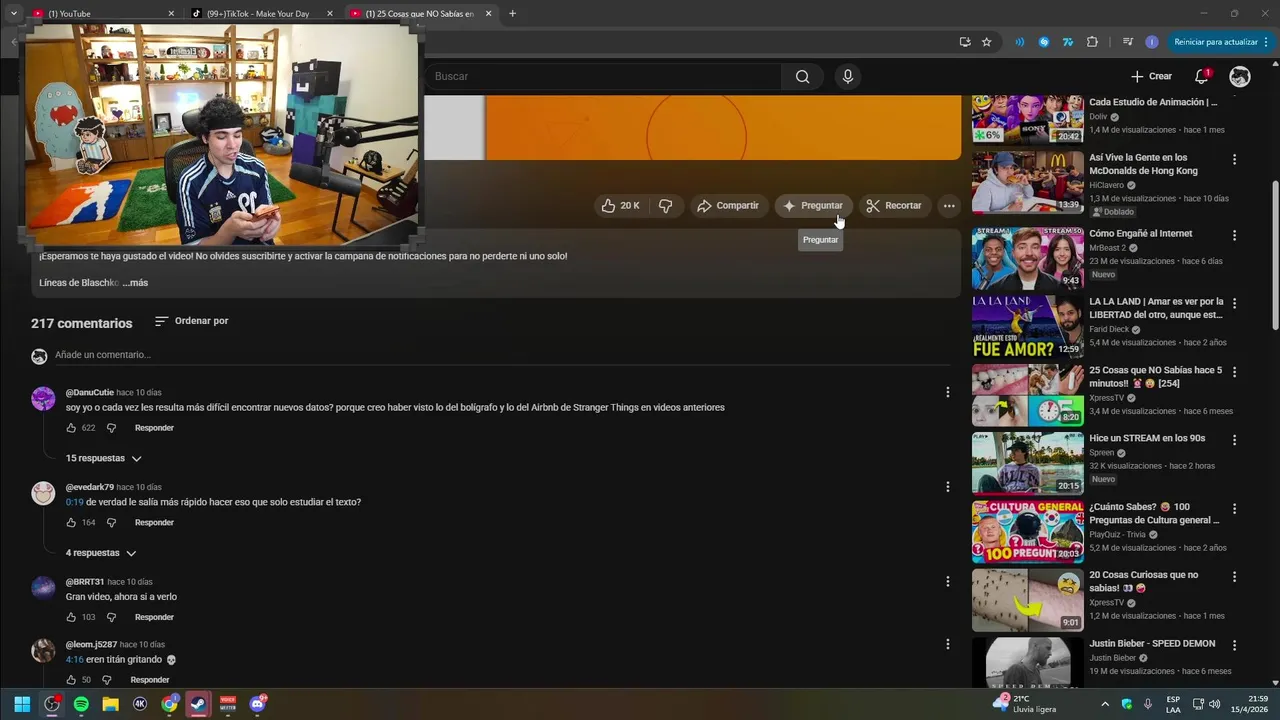This screenshot has width=1280, height=720.
Task: Open the Shazam extension
Action: (x=1044, y=42)
